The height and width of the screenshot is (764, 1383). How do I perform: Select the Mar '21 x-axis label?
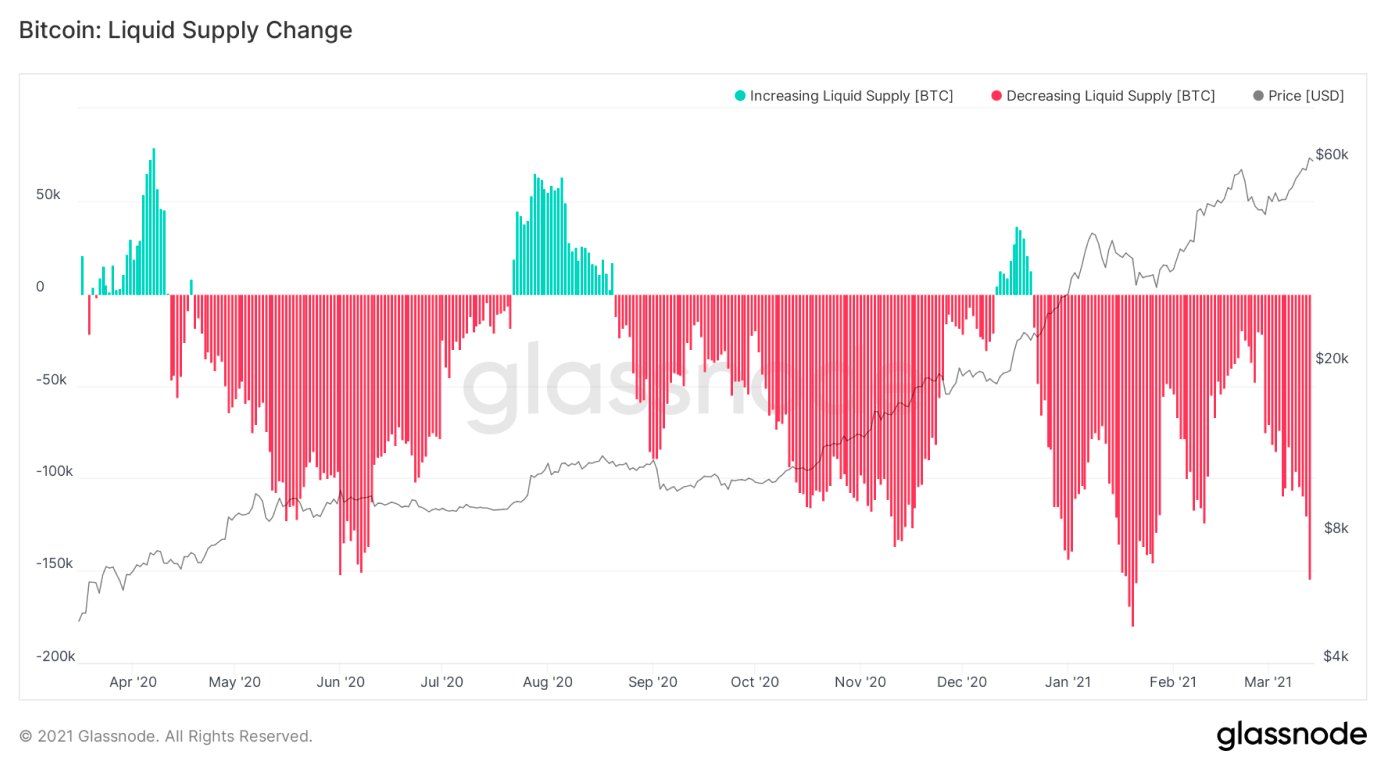(1268, 682)
